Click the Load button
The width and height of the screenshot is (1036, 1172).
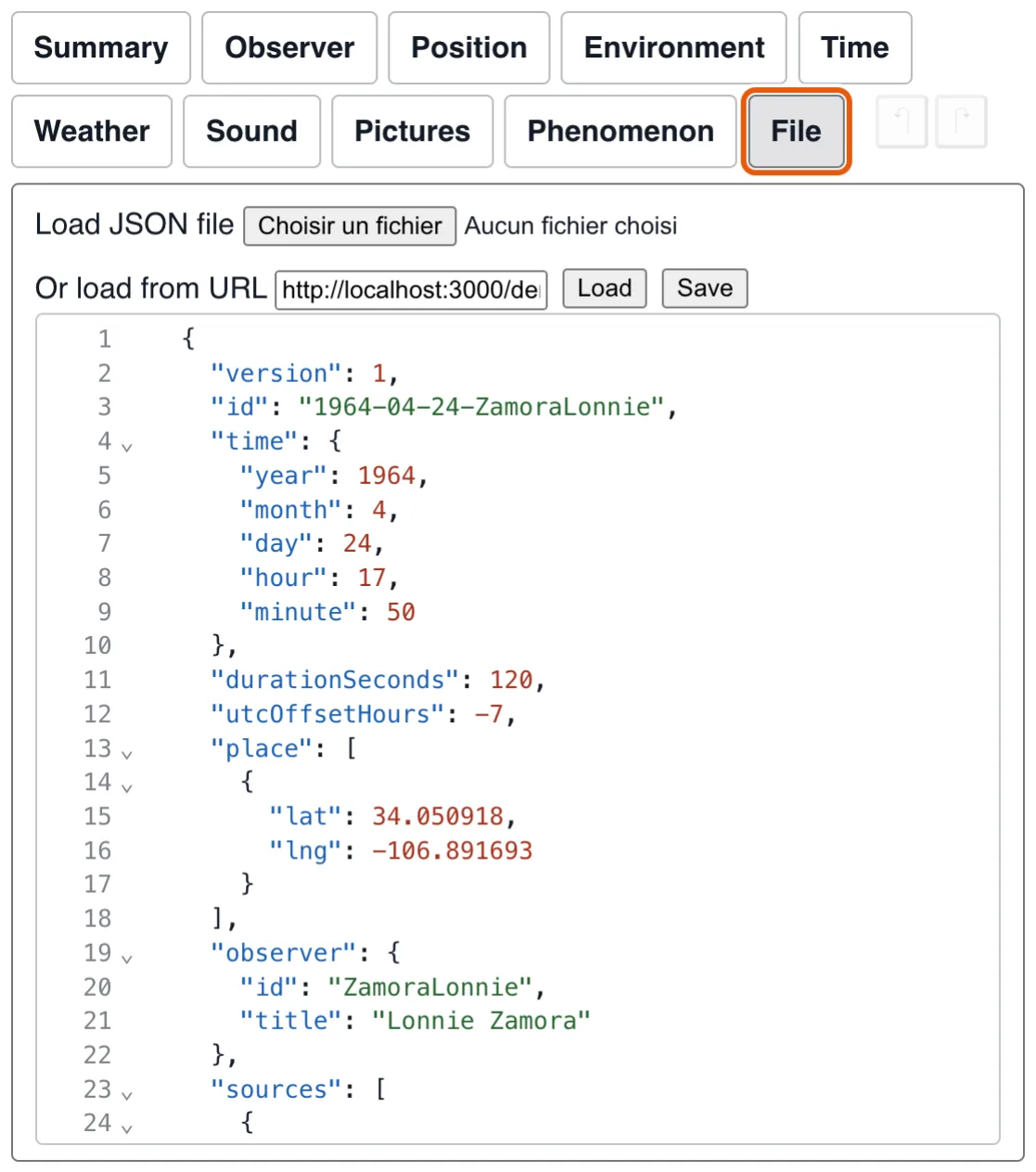pyautogui.click(x=605, y=288)
